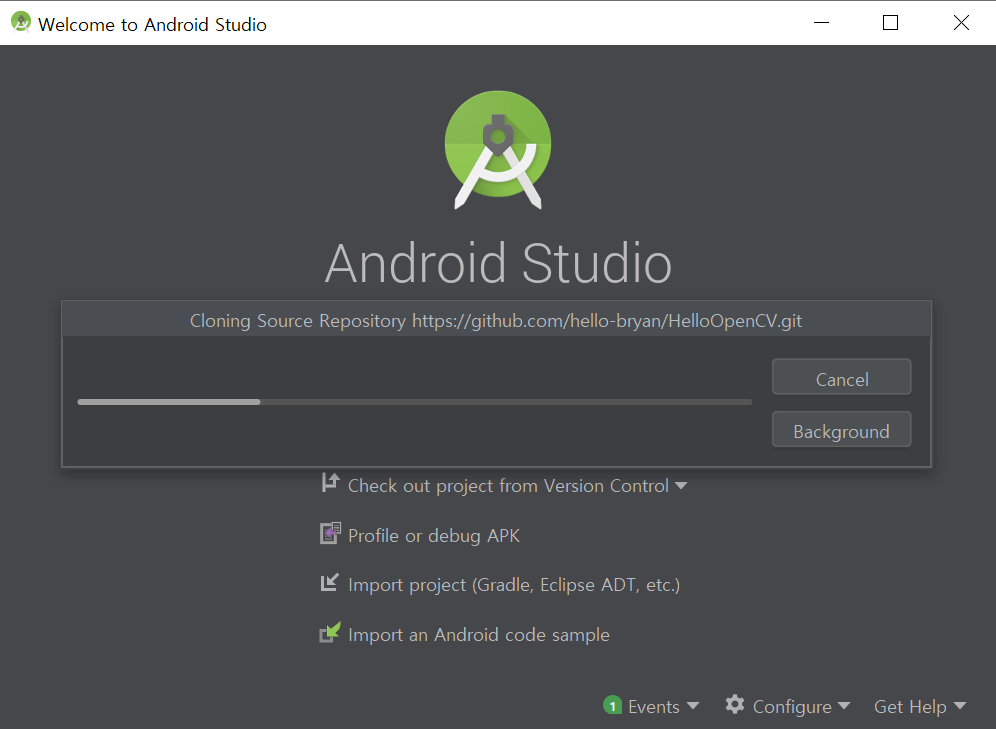This screenshot has height=729, width=996.
Task: Close the Welcome to Android Studio window
Action: coord(961,23)
